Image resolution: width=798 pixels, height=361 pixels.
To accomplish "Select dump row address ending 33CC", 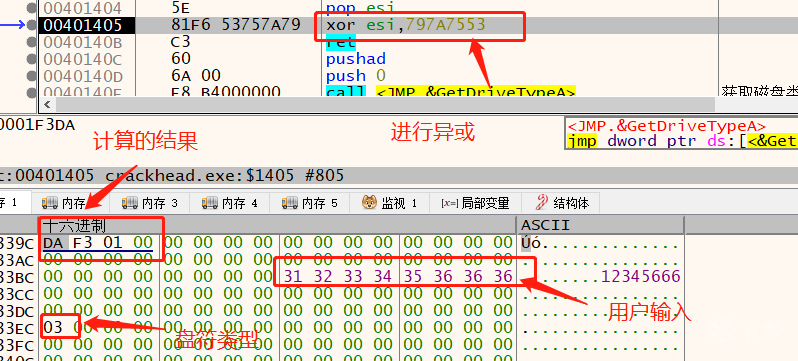I will (x=17, y=294).
